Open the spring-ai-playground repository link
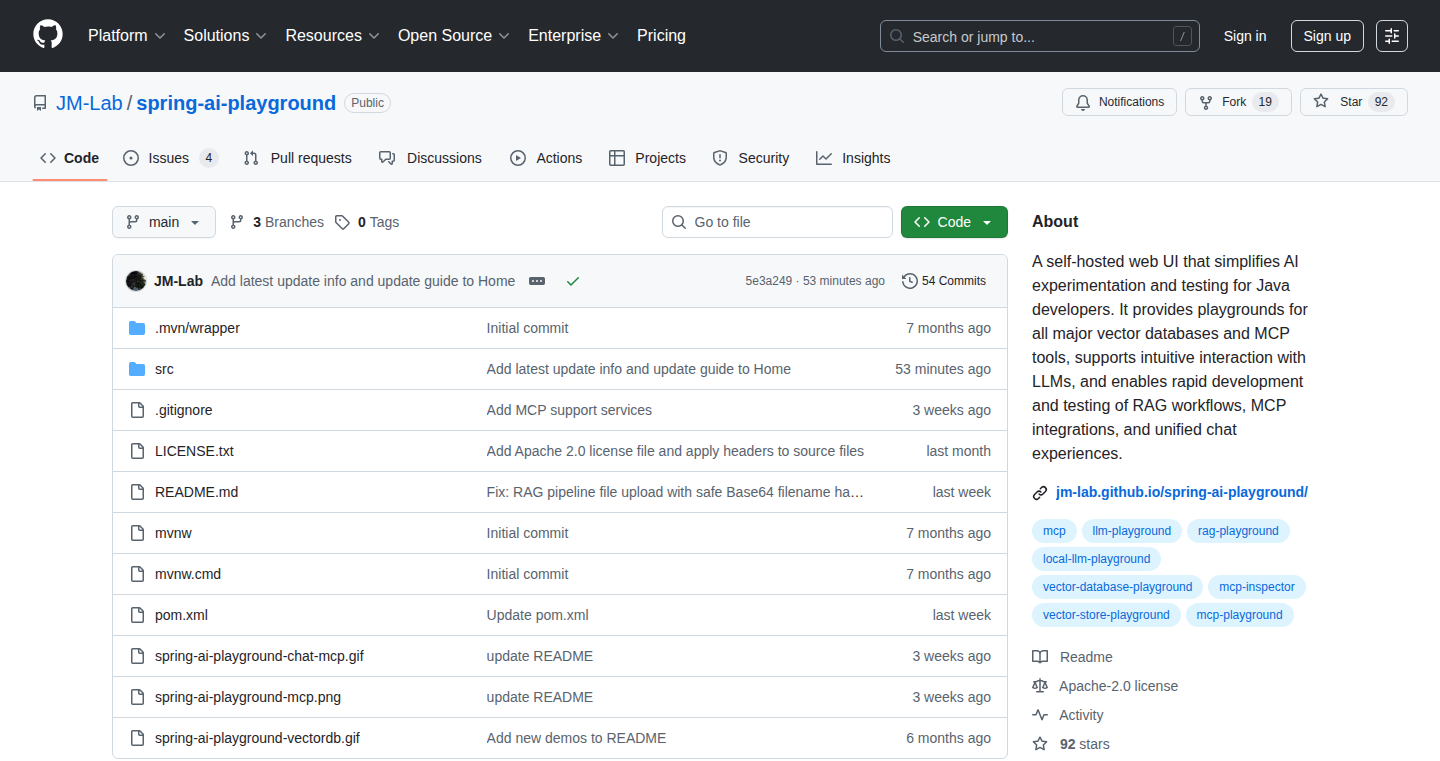 [x=236, y=103]
